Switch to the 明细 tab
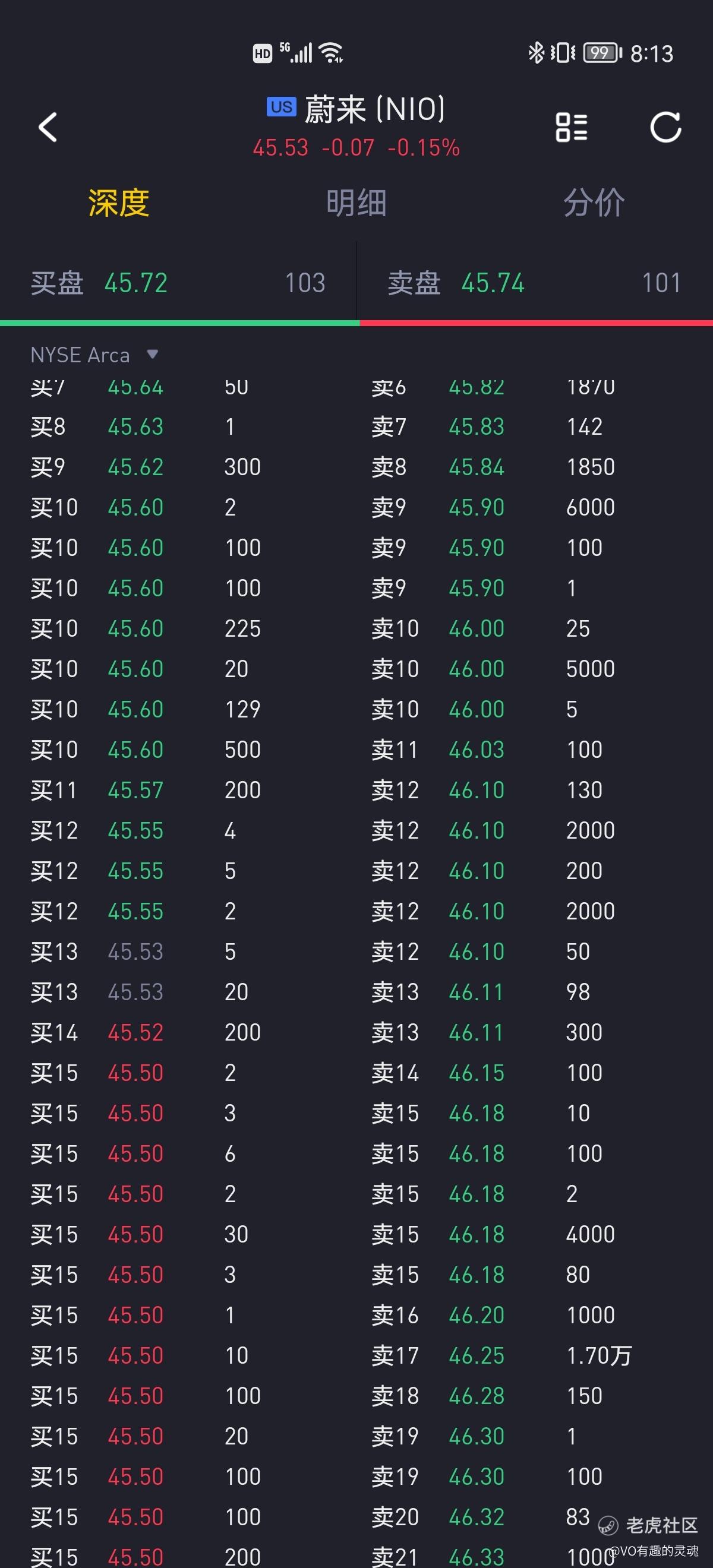 pos(356,203)
